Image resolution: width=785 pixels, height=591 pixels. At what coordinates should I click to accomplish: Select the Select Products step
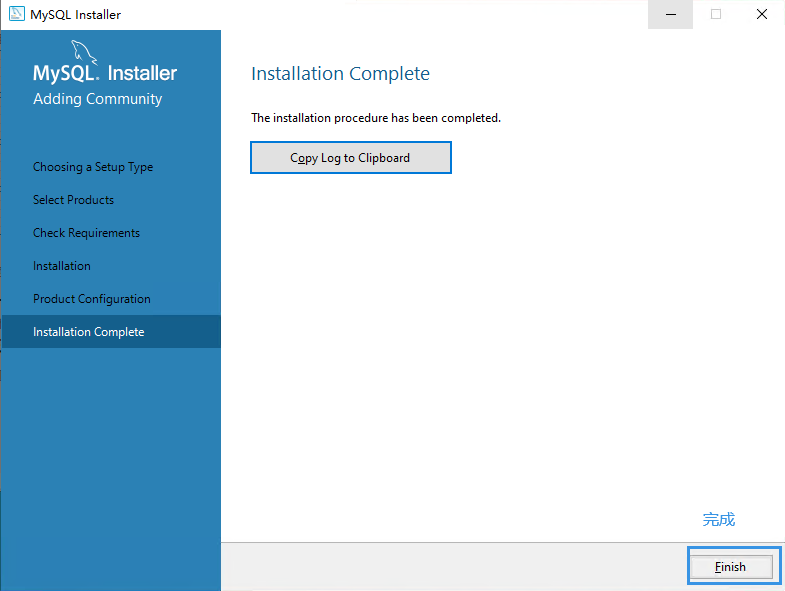click(x=74, y=200)
